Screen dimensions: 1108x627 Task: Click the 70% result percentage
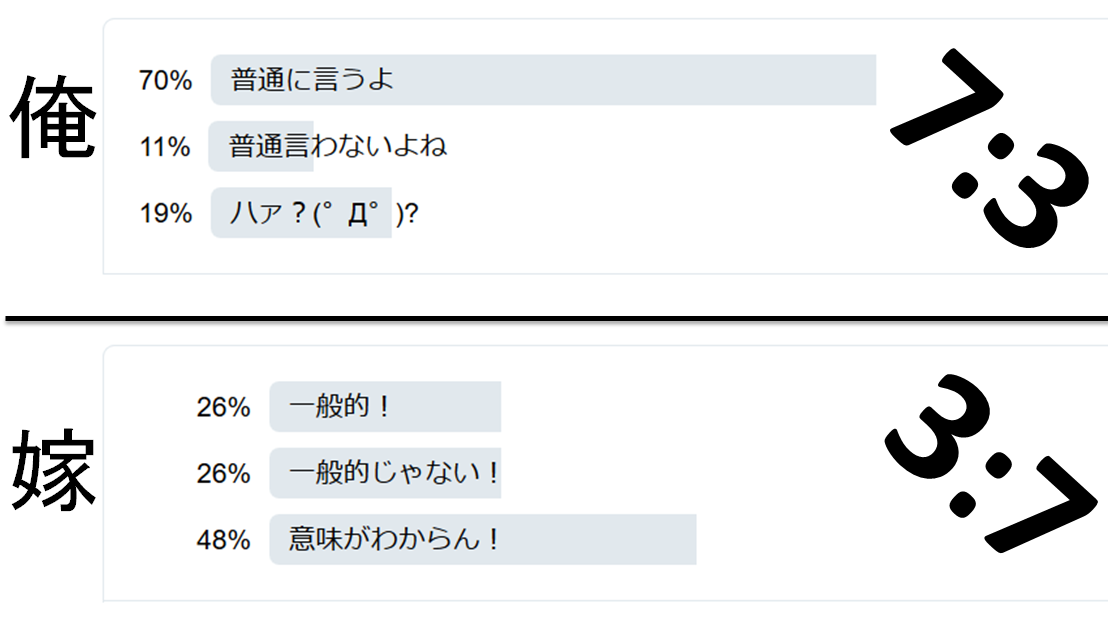click(x=165, y=81)
